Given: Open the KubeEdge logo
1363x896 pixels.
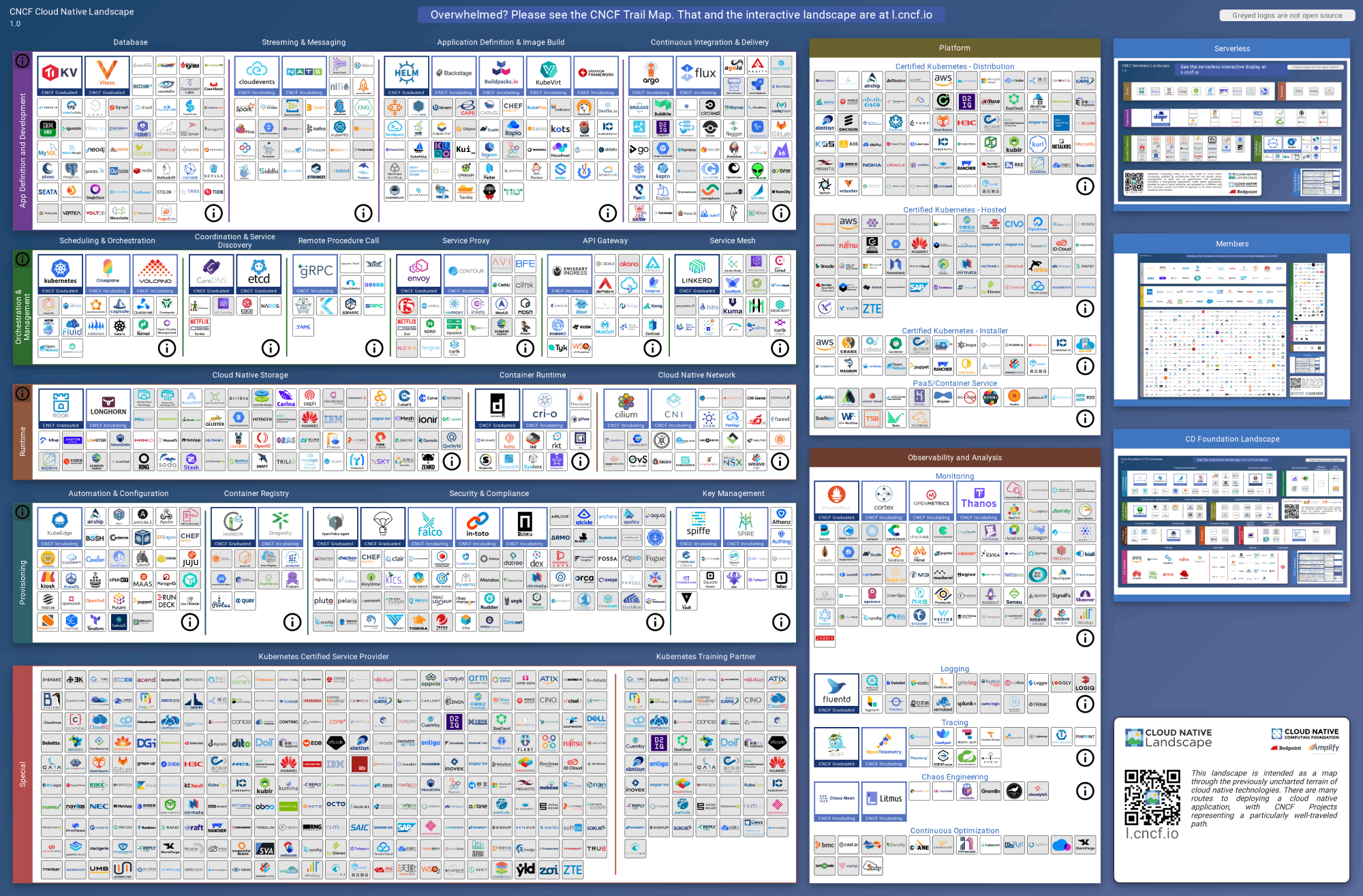Looking at the screenshot, I should [x=60, y=527].
